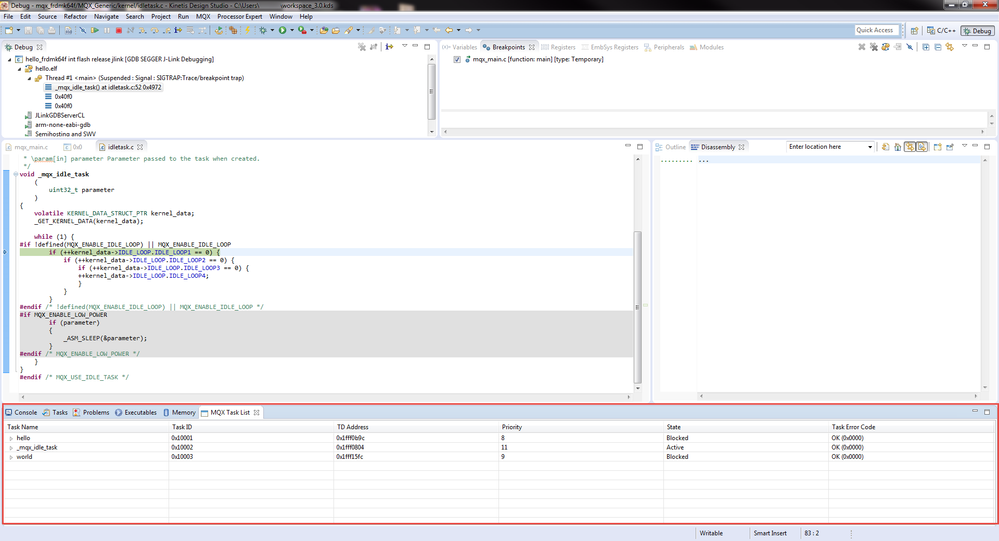999x541 pixels.
Task: Open the mqx_main.c editor tab
Action: 27,147
